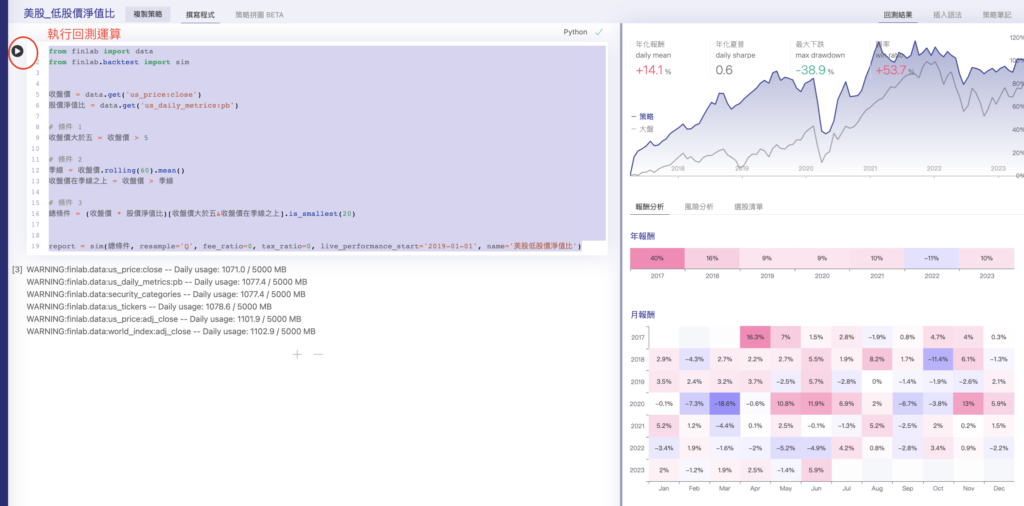Click the code line from finlab import data
The width and height of the screenshot is (1024, 506).
[101, 50]
